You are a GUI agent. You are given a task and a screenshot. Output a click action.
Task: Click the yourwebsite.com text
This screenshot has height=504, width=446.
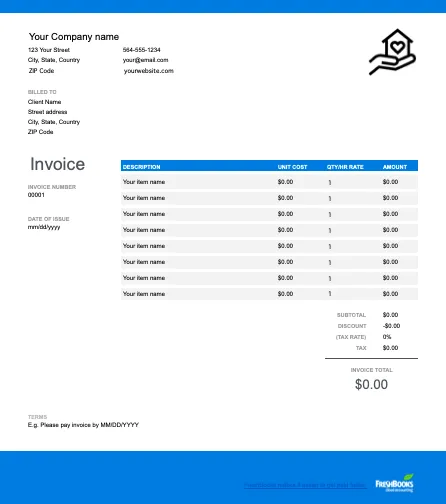(x=149, y=71)
